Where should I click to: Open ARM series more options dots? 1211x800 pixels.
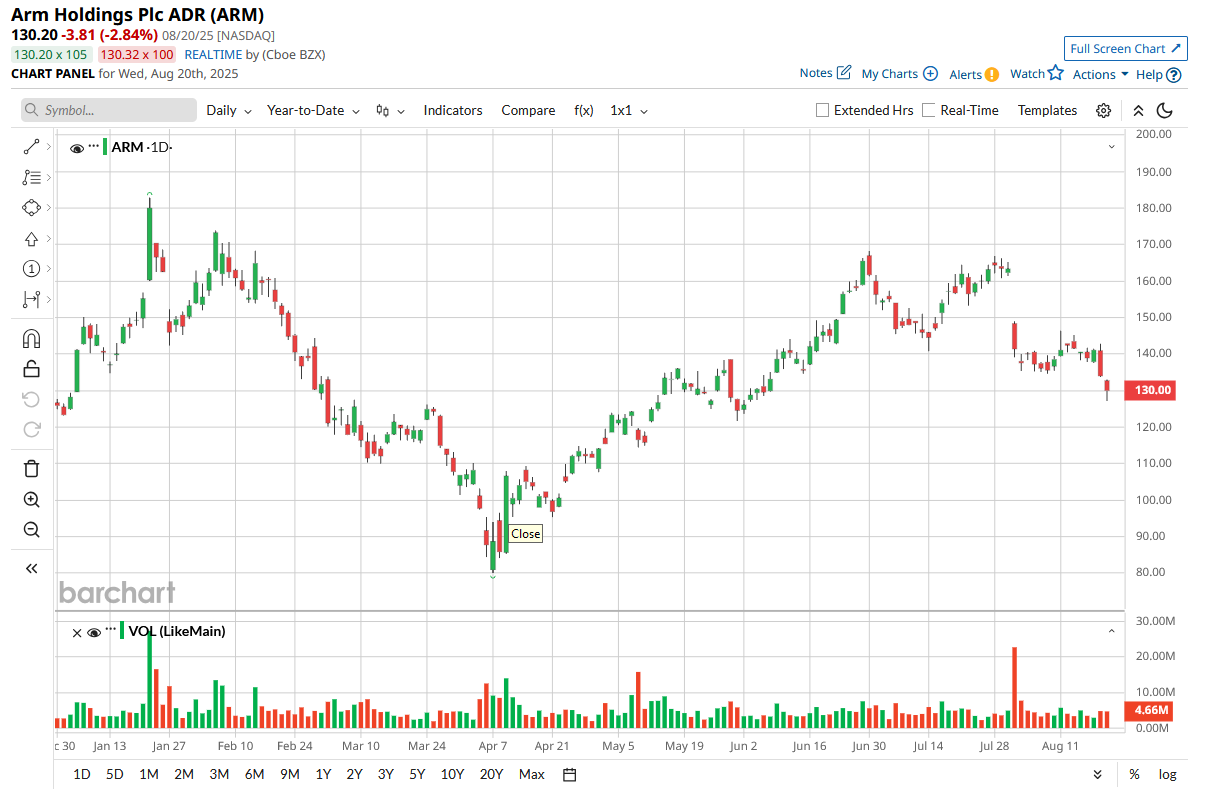point(94,145)
